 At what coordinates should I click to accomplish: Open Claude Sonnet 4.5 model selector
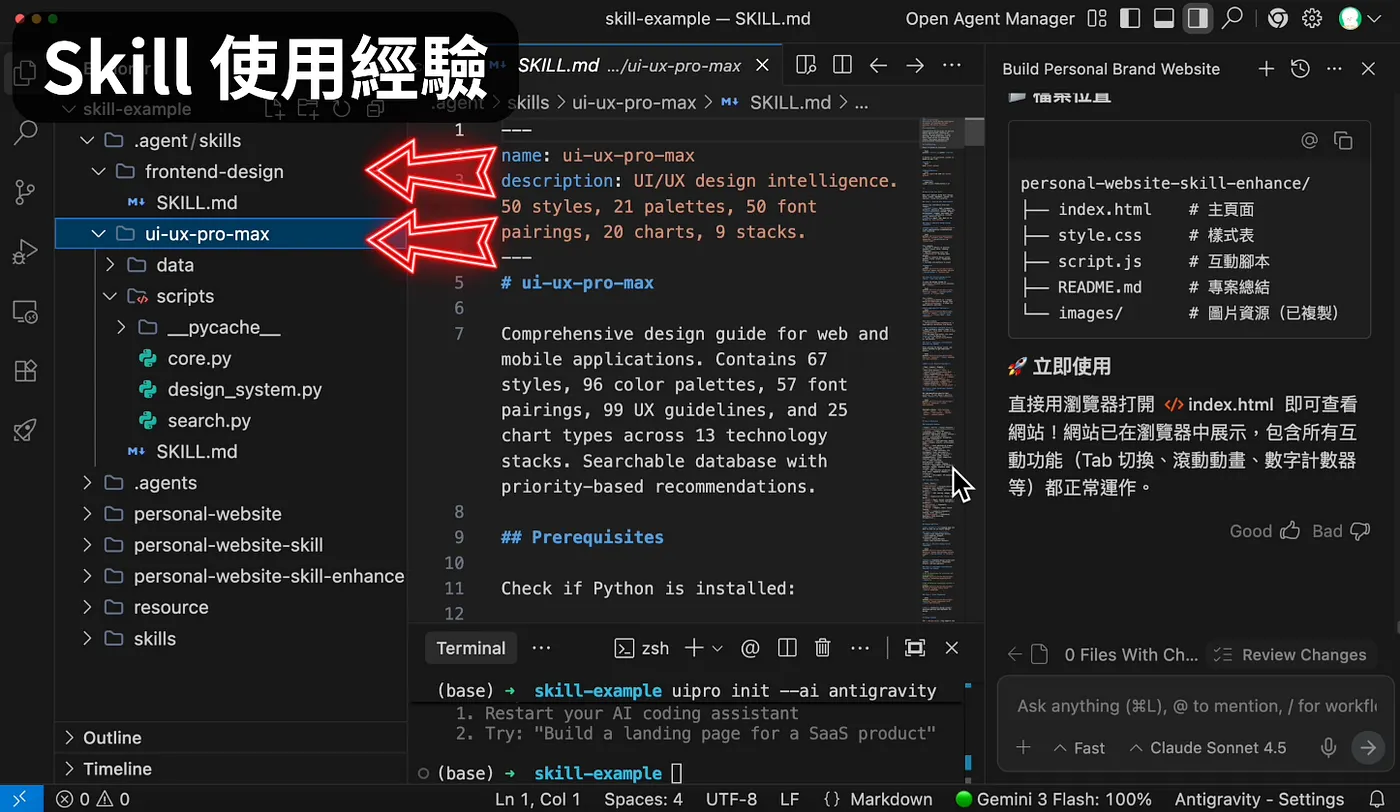click(x=1208, y=748)
